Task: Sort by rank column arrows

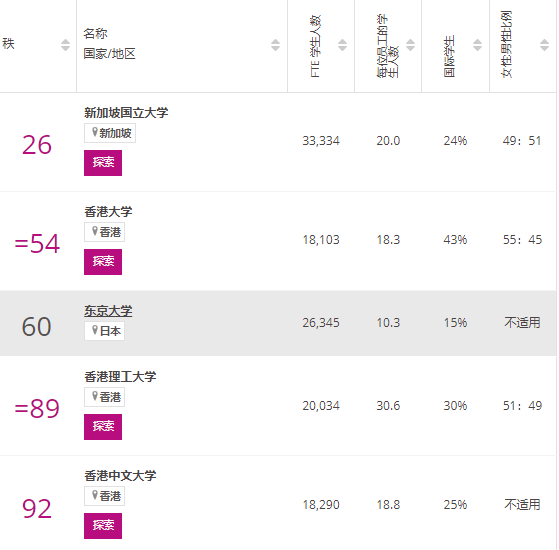Action: click(x=65, y=45)
